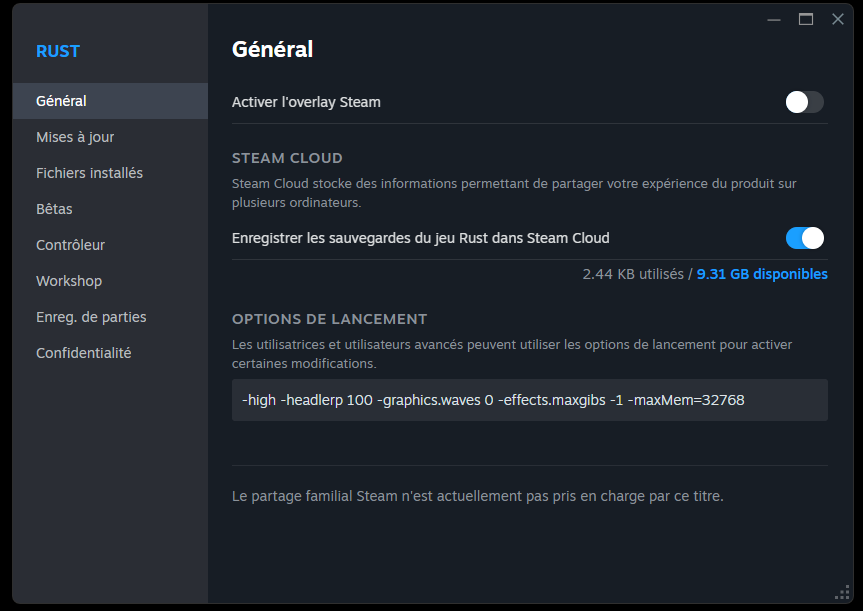Select the Contrôleur settings section
This screenshot has width=863, height=611.
point(70,245)
